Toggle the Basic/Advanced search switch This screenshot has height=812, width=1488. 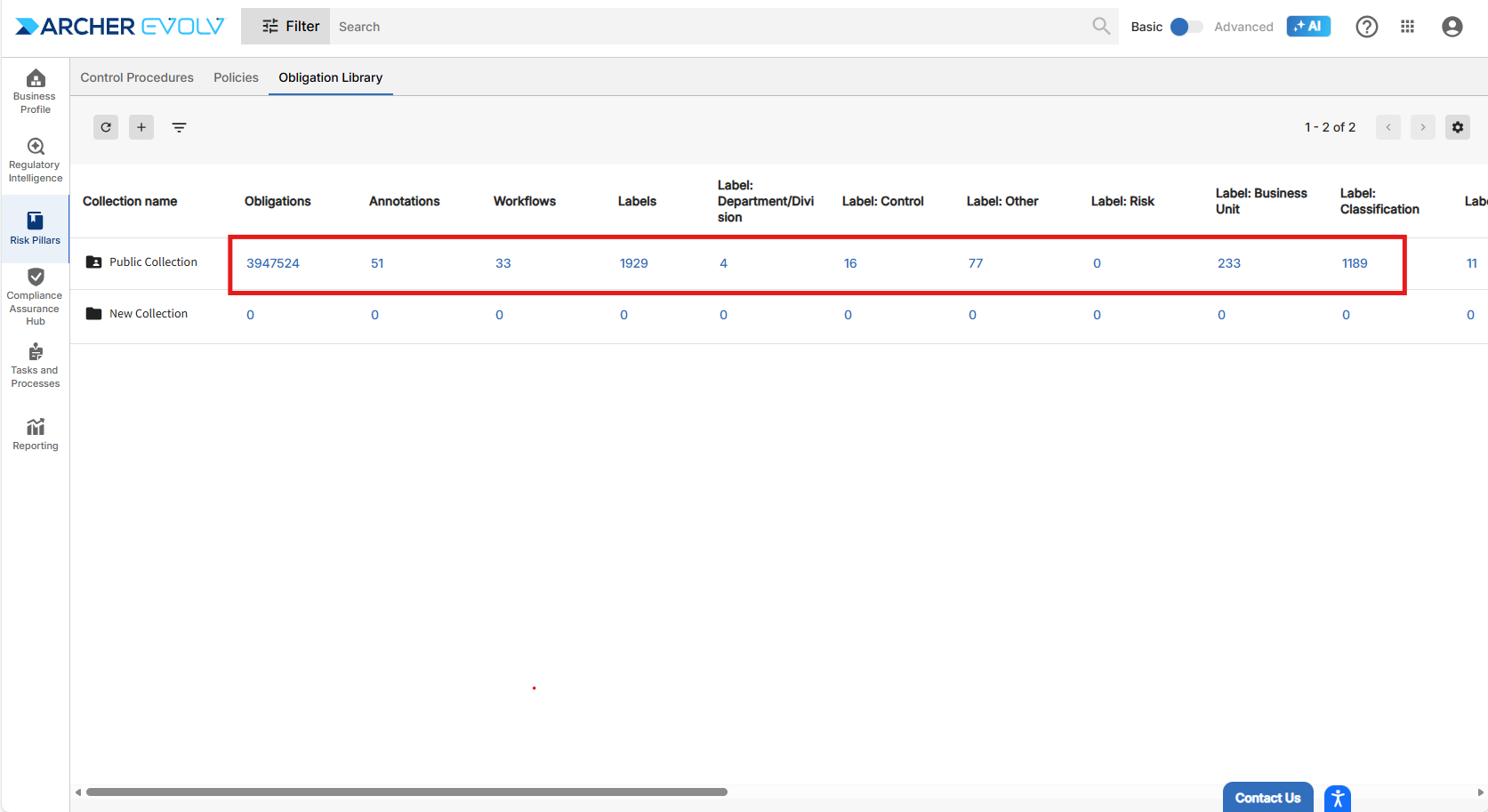pos(1186,27)
